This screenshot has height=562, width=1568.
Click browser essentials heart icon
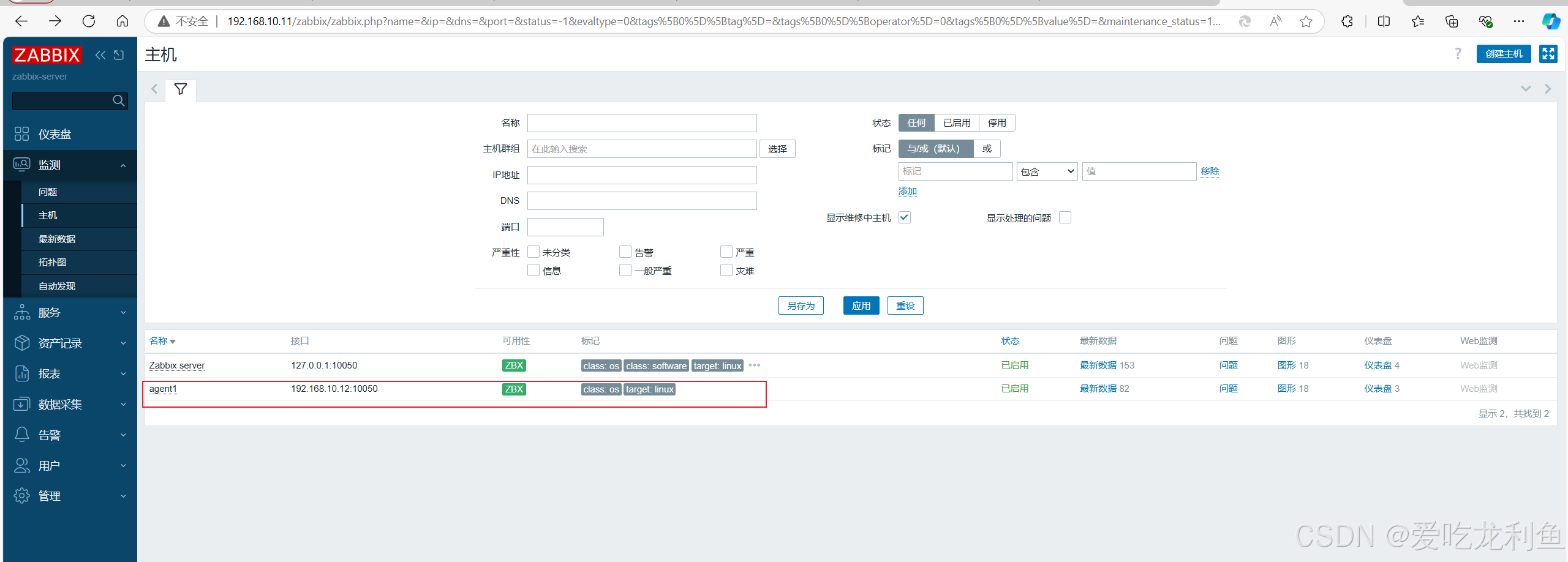pos(1485,21)
